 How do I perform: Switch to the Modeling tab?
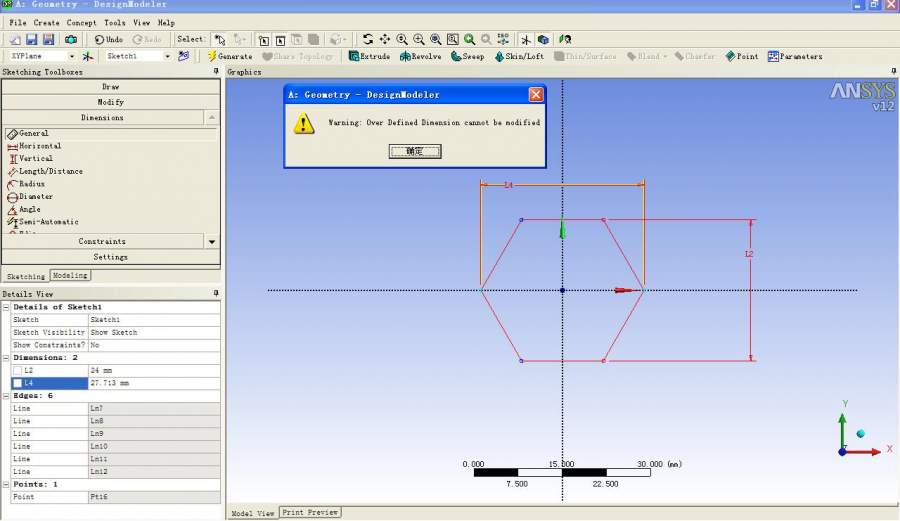coord(70,275)
